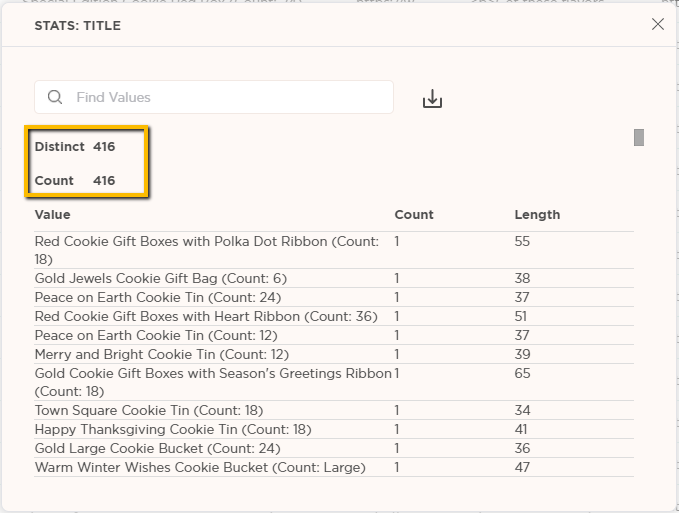Click length value 36
Screen dimensions: 679x513
pyautogui.click(x=522, y=448)
